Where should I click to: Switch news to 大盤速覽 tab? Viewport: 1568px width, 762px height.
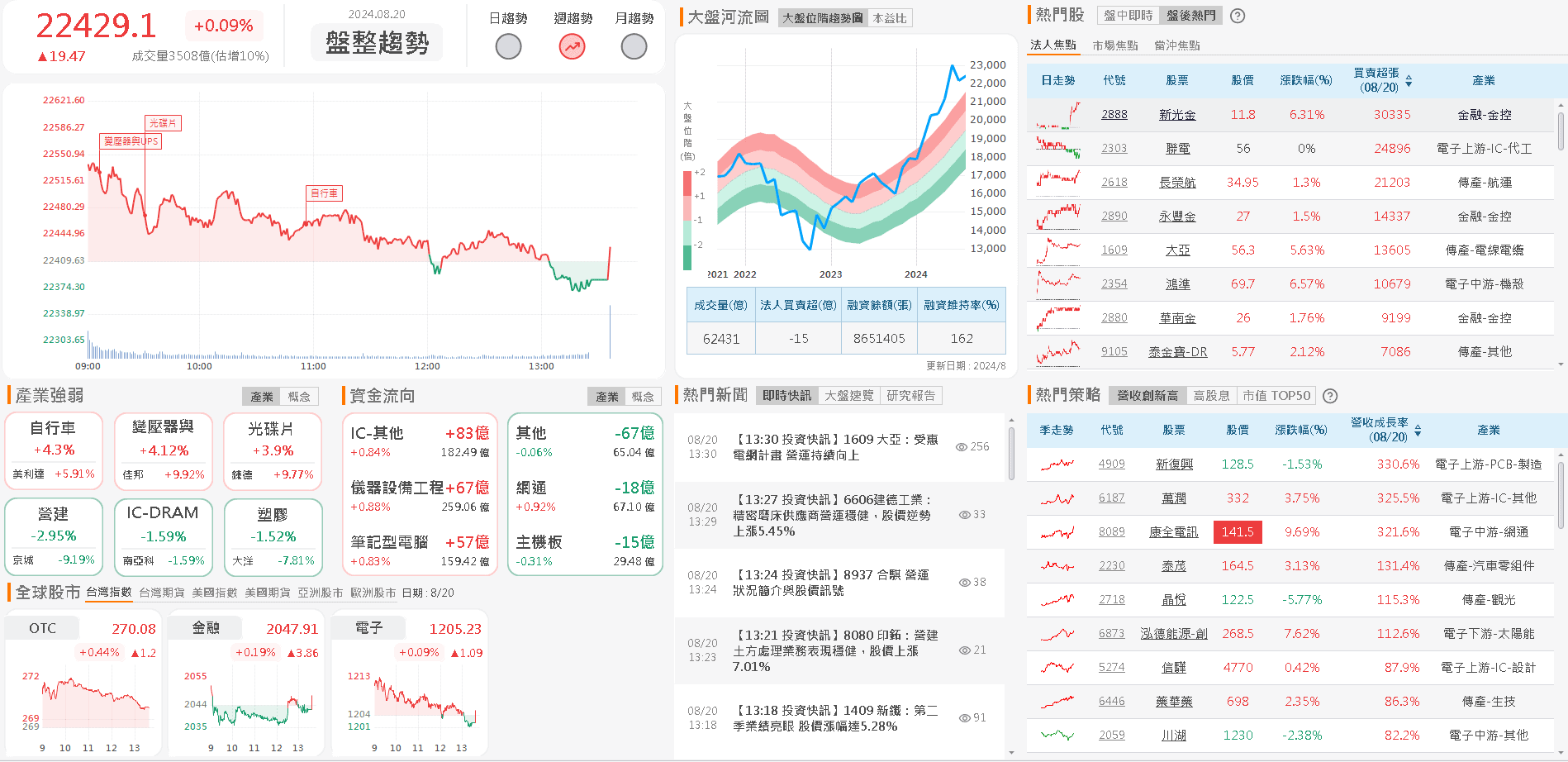click(848, 396)
